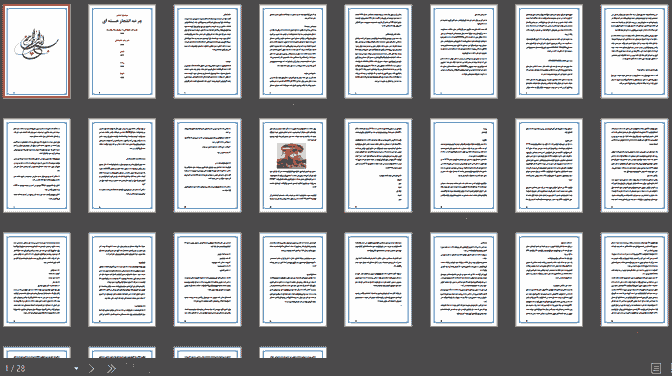Open the sixth page thumbnail
This screenshot has width=672, height=376.
click(464, 51)
